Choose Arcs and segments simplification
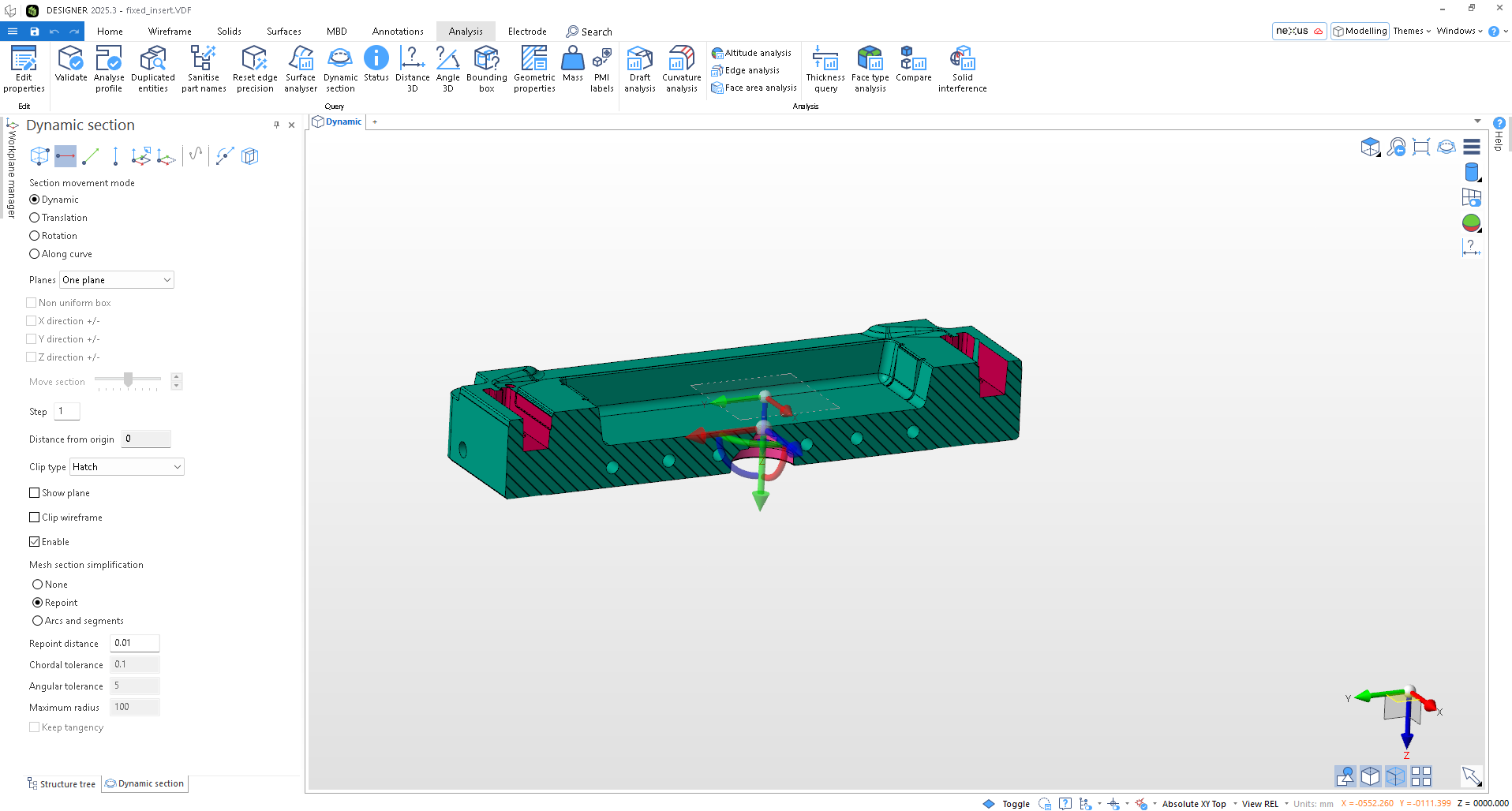The width and height of the screenshot is (1512, 811). click(38, 621)
